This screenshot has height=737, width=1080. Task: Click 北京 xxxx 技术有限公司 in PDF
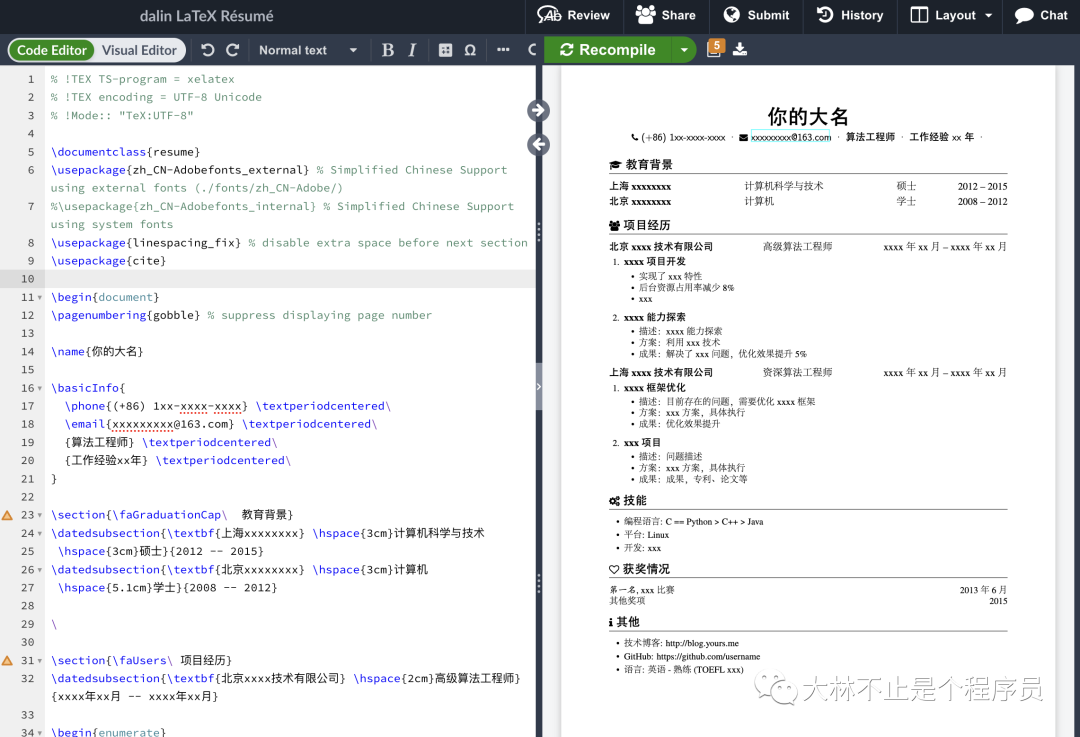point(661,247)
